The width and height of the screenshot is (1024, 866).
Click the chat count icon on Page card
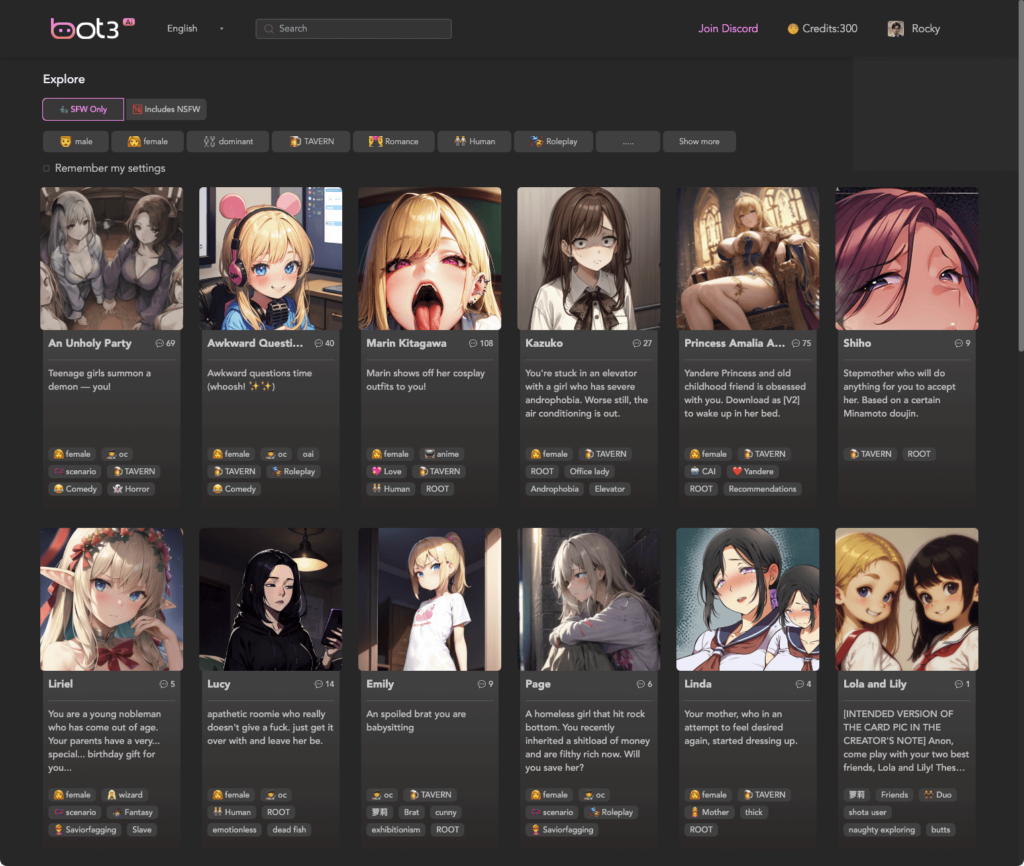click(639, 684)
